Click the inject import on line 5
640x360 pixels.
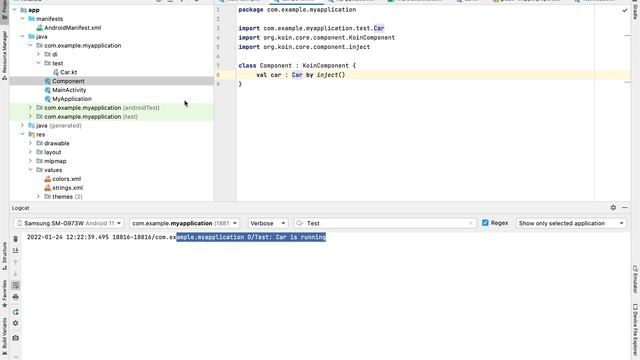(x=304, y=47)
